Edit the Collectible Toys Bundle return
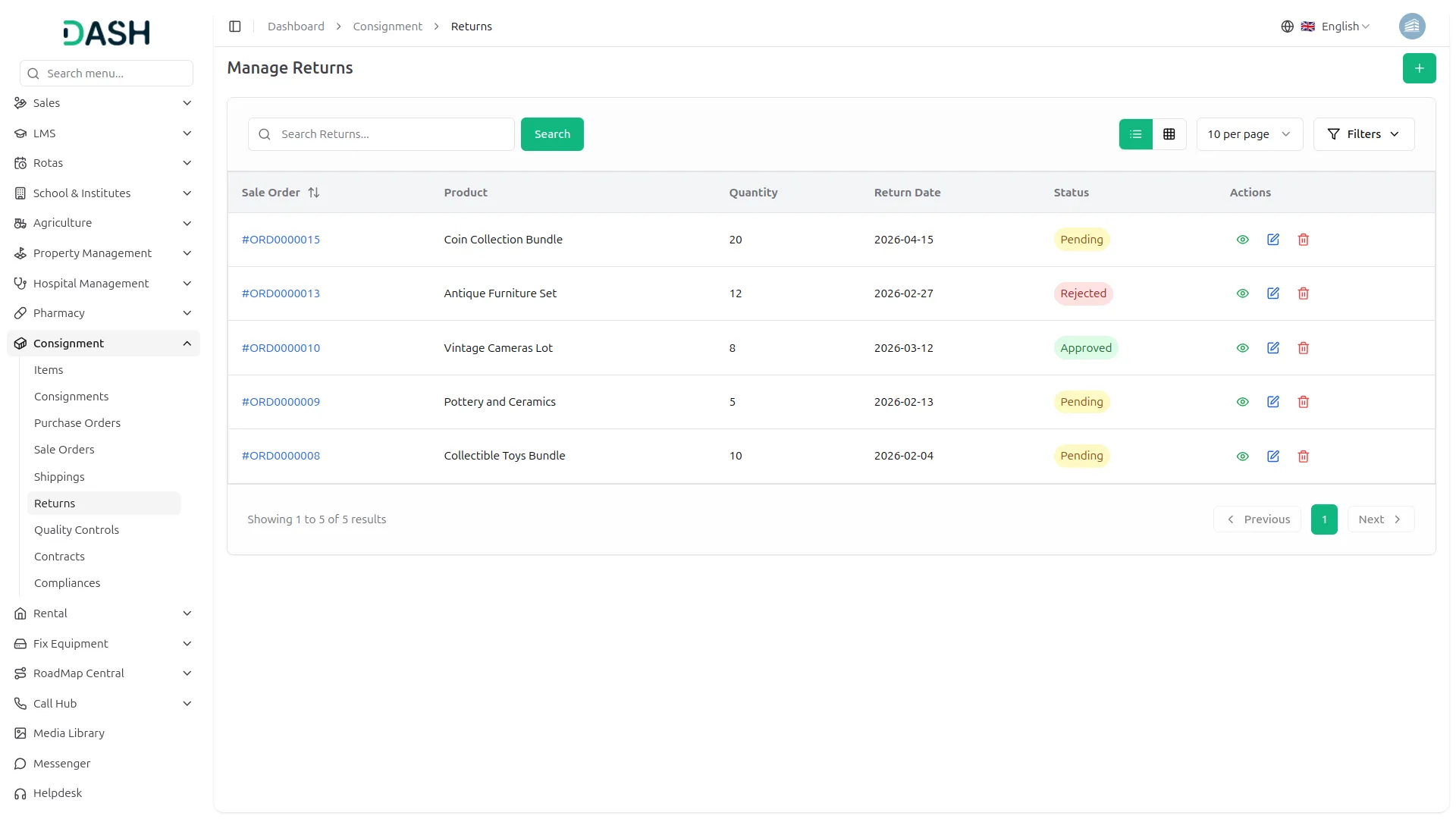The image size is (1456, 819). 1273,457
